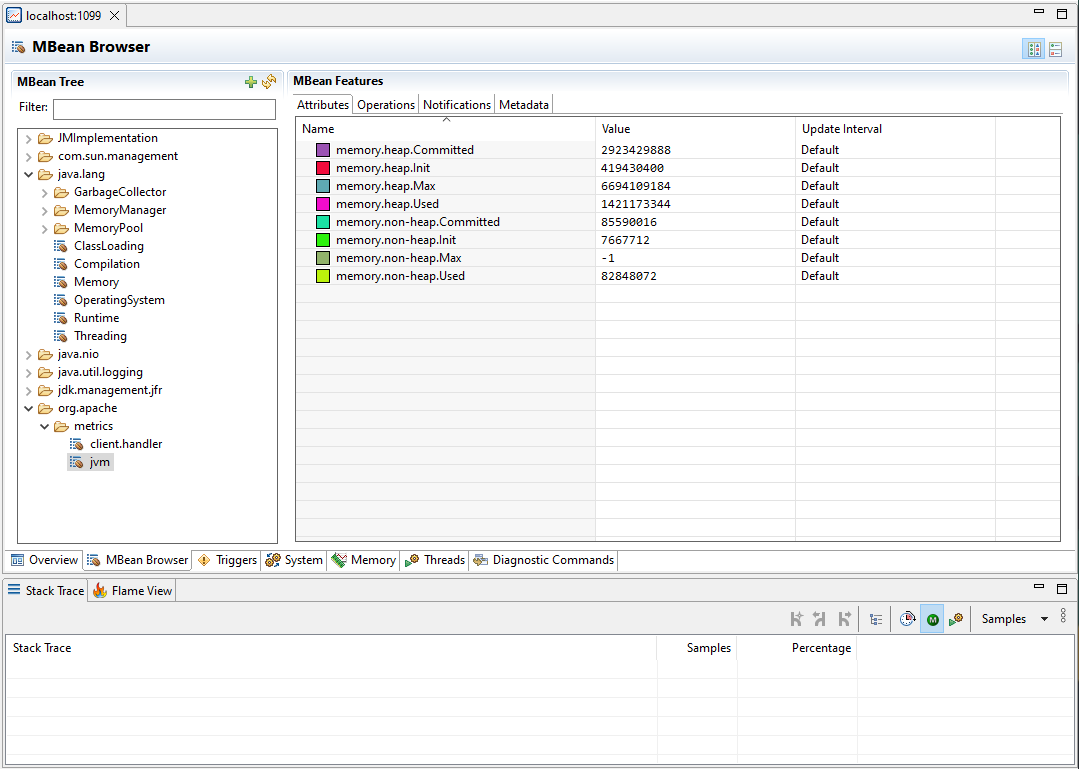The height and width of the screenshot is (769, 1079).
Task: Click the thread settings icon
Action: (x=955, y=618)
